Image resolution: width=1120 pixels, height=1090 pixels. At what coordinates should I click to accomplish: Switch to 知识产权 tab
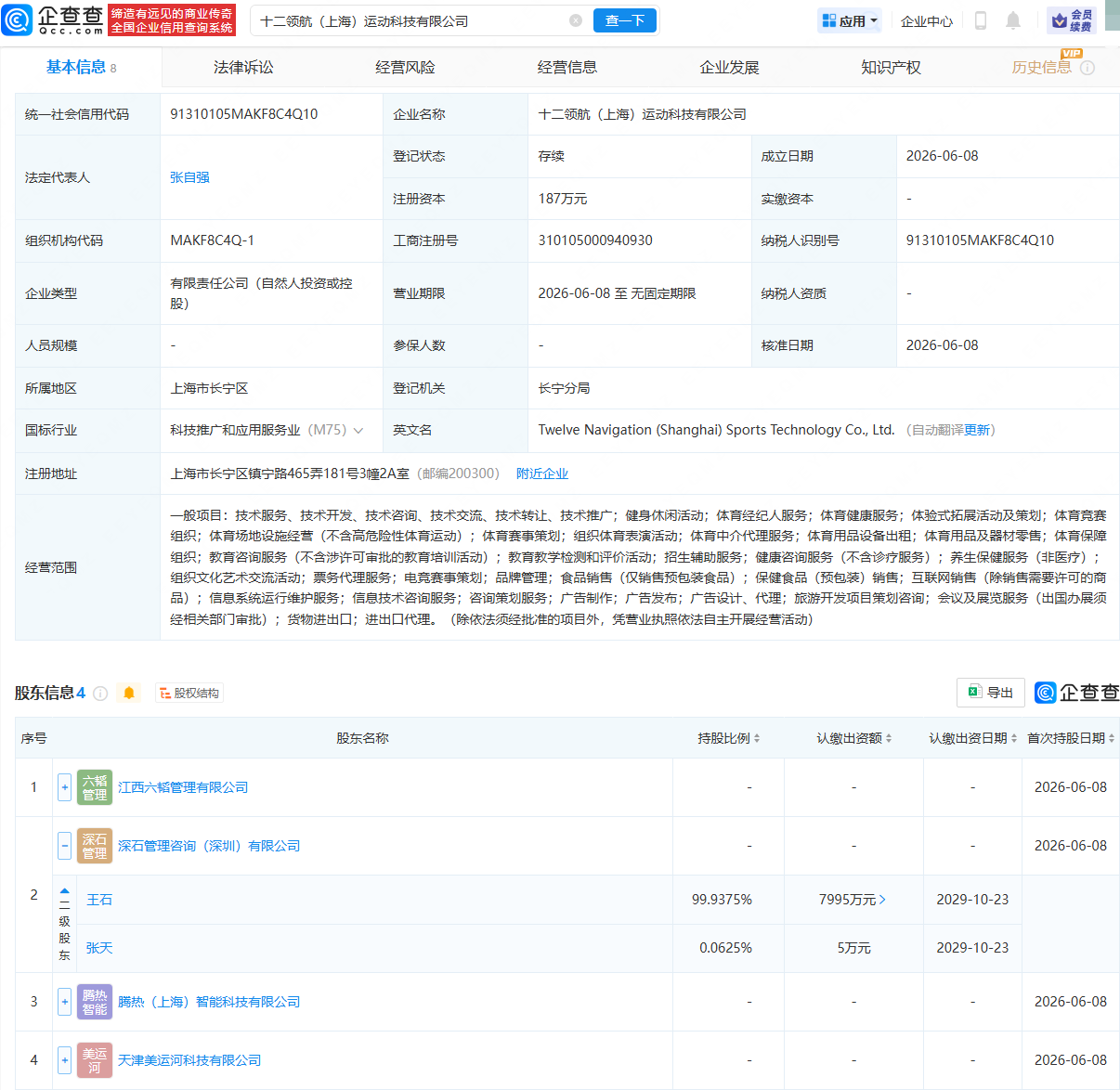[x=891, y=68]
